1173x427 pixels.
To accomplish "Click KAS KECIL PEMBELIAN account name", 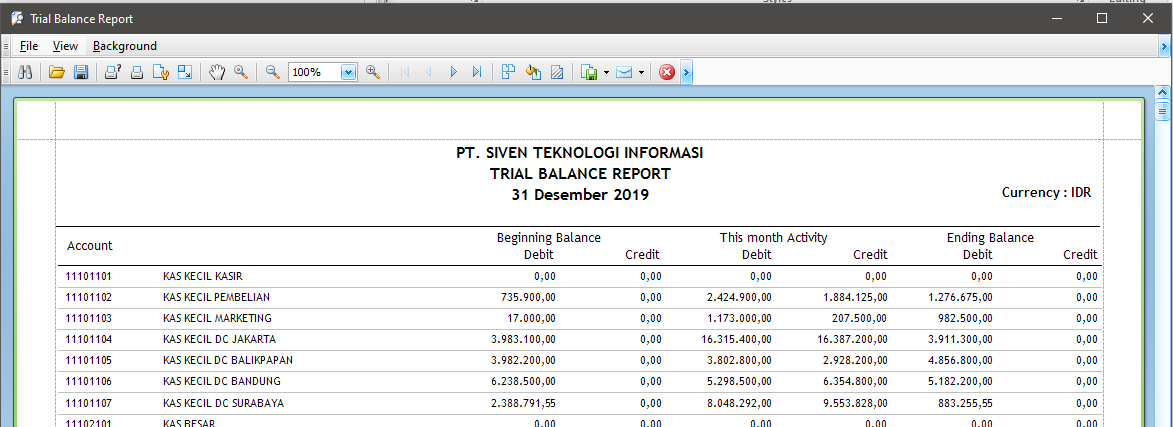I will [x=216, y=297].
